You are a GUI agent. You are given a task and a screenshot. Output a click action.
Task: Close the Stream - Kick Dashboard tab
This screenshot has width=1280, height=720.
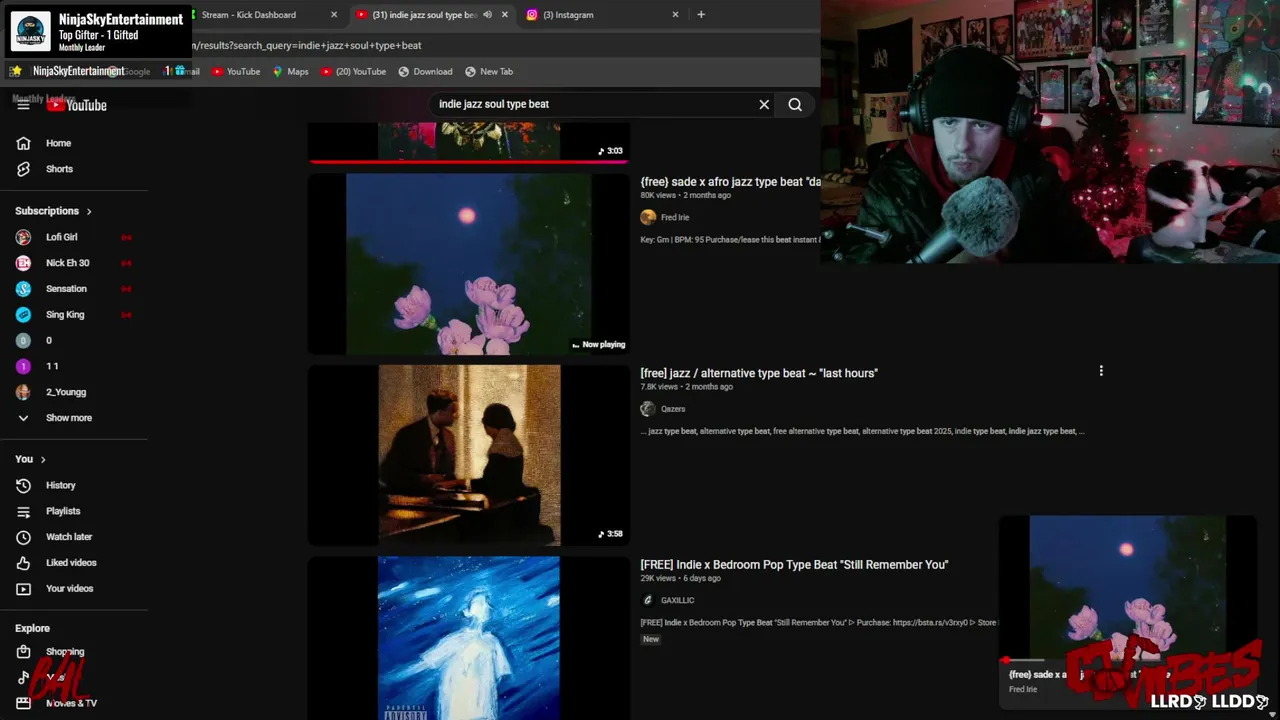[x=334, y=15]
